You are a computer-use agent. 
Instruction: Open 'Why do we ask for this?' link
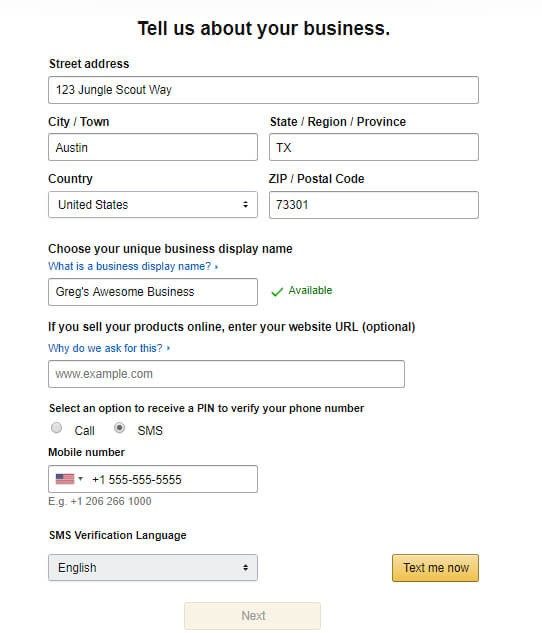(105, 348)
